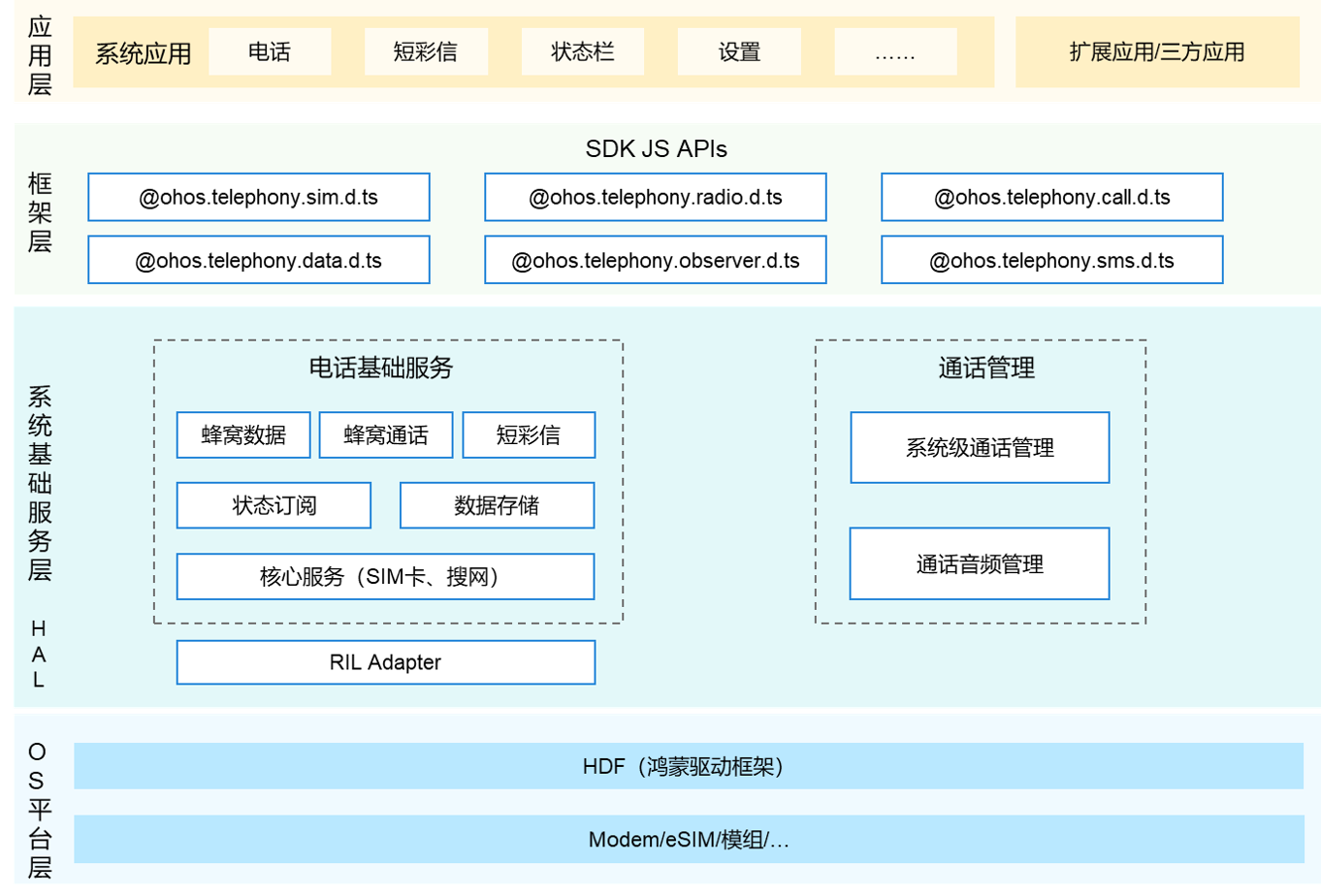This screenshot has height=896, width=1321.
Task: Select the 短彩信 box in 系统应用
Action: click(426, 52)
